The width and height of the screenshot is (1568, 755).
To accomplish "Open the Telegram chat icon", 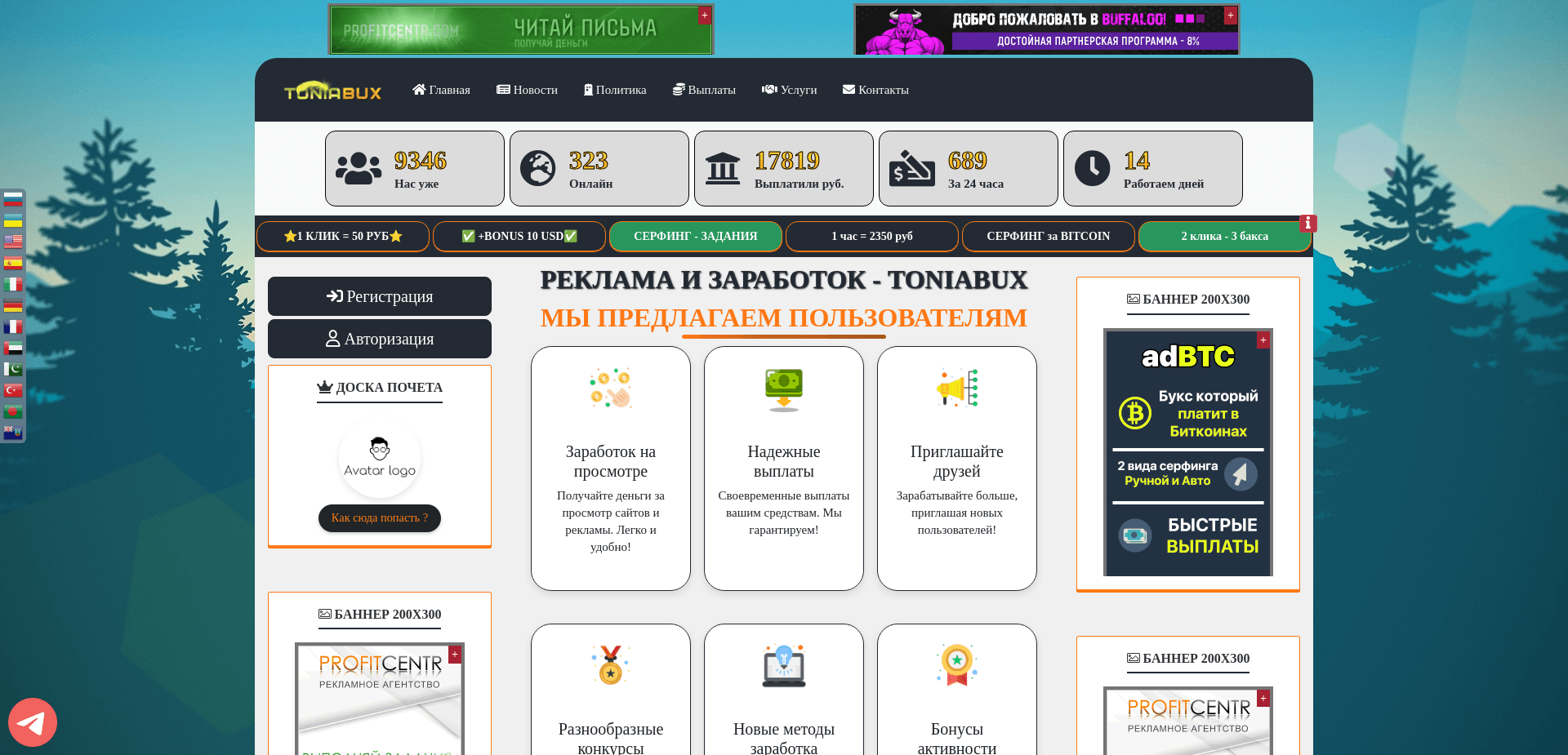I will 32,722.
